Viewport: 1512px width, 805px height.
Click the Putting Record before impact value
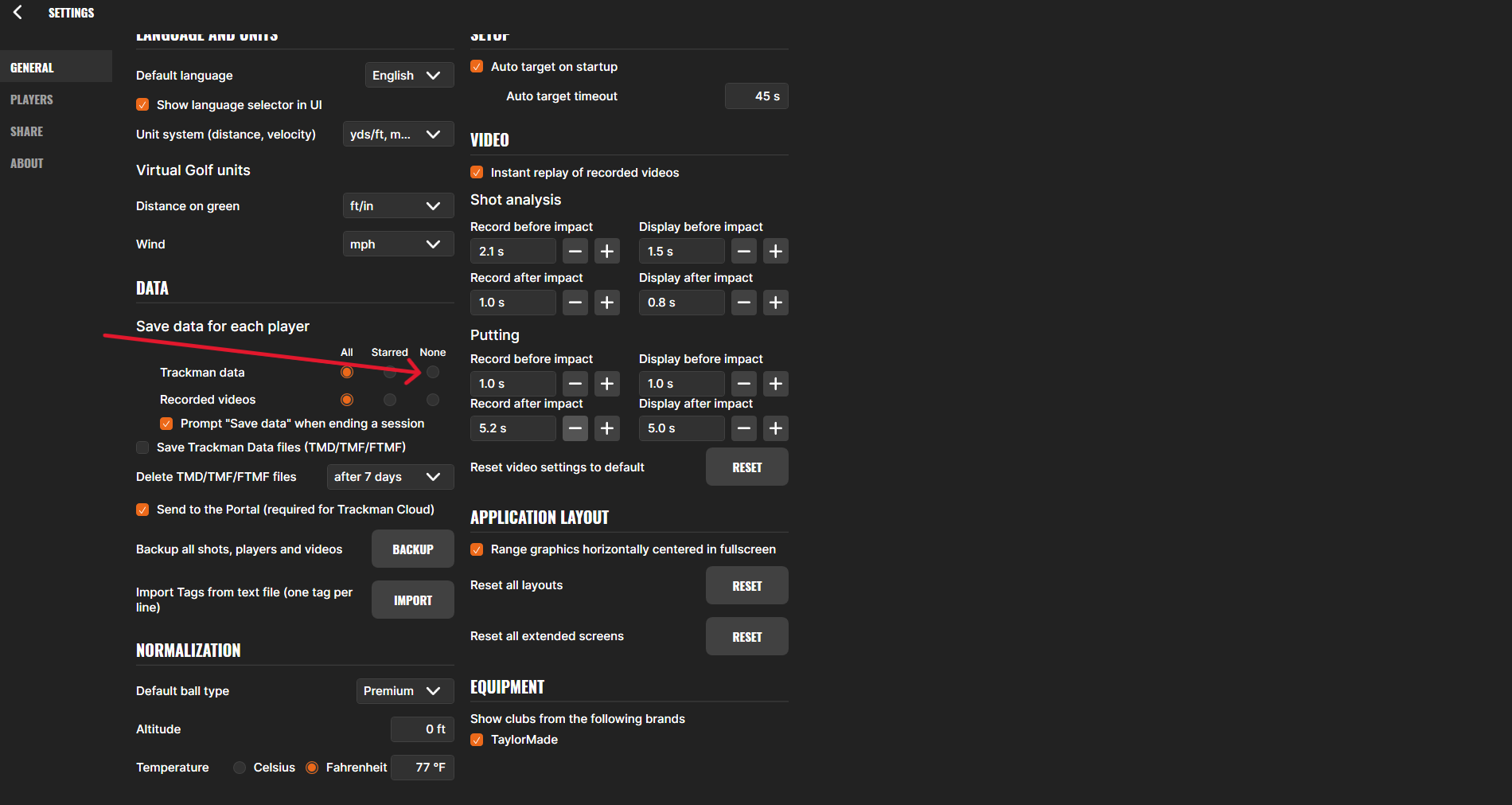coord(513,384)
